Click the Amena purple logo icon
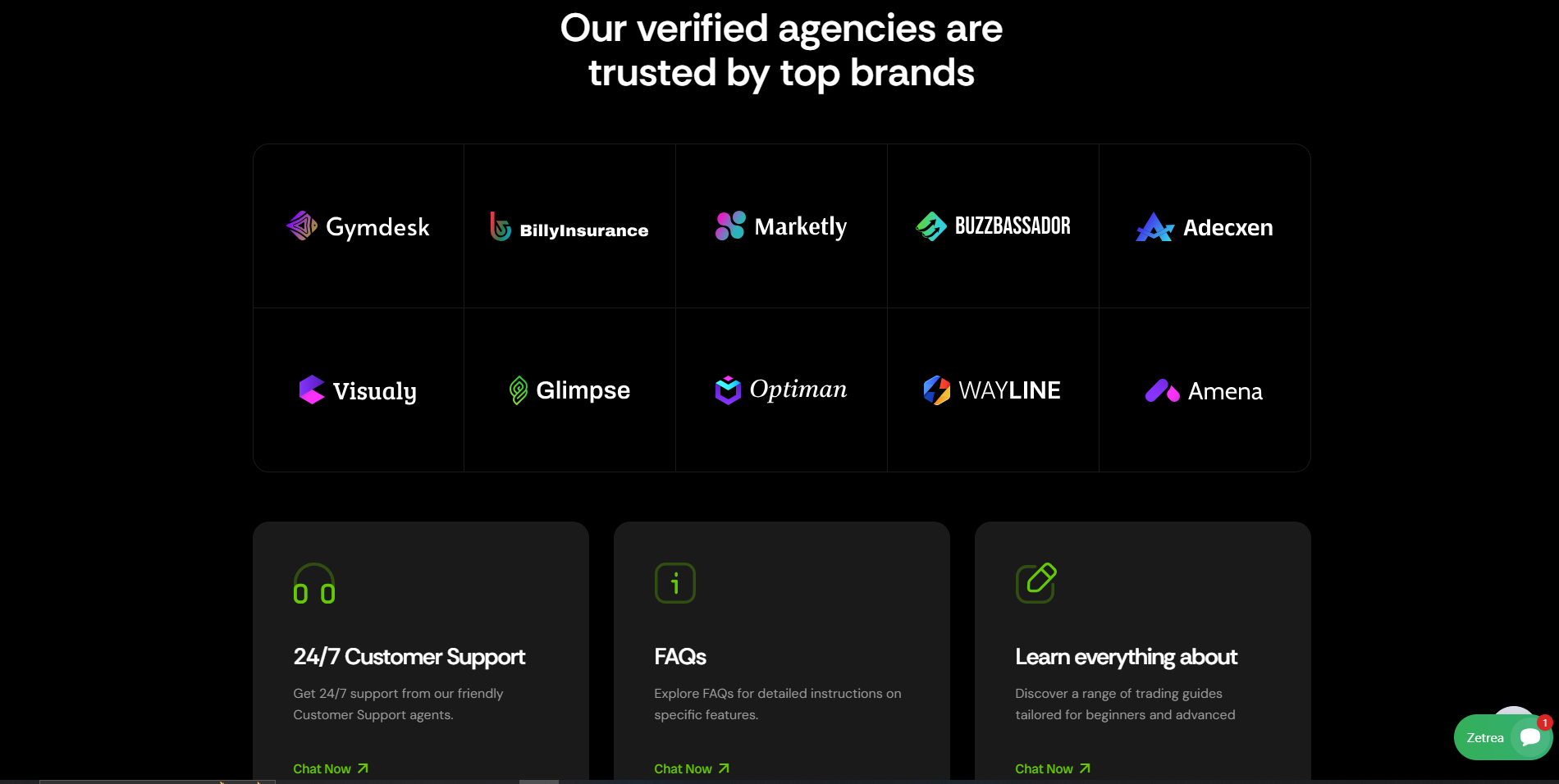 (1162, 390)
